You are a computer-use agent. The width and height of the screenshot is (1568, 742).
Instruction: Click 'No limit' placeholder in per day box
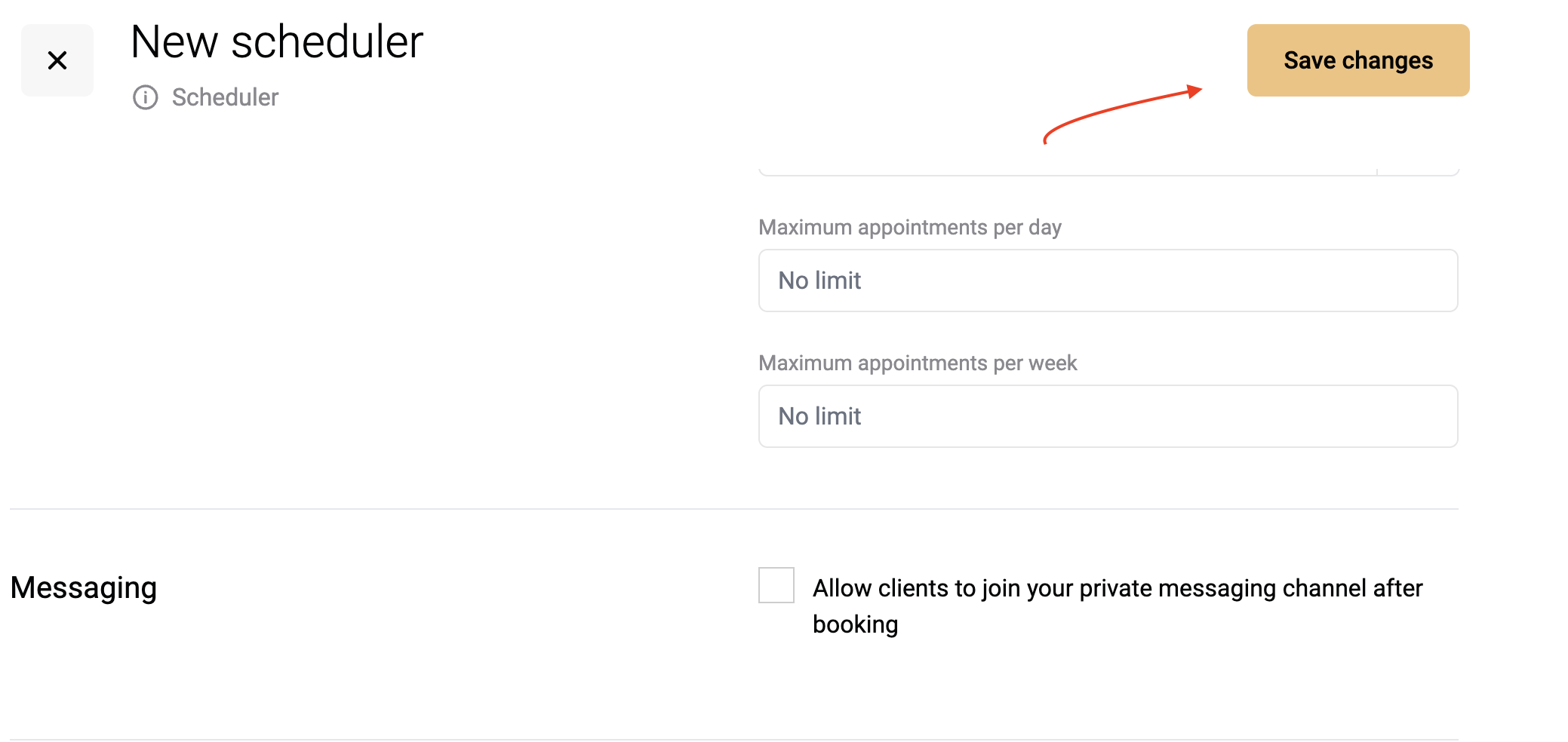click(819, 281)
